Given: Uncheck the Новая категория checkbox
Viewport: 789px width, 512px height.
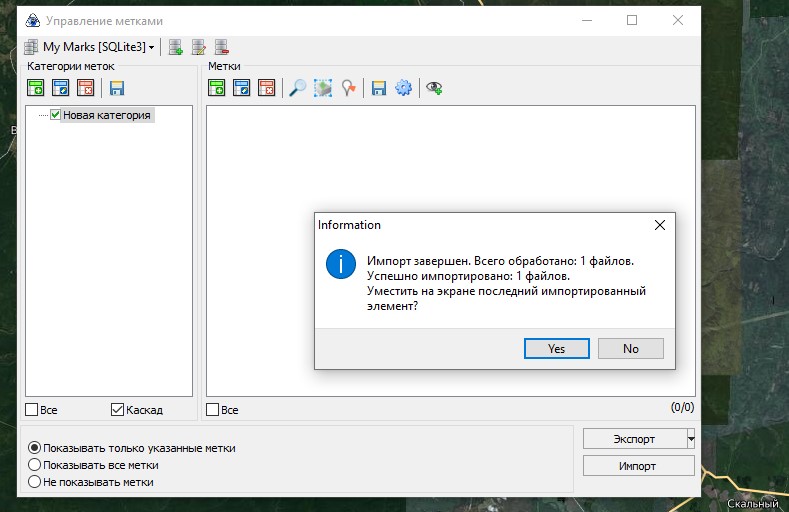Looking at the screenshot, I should pos(56,115).
